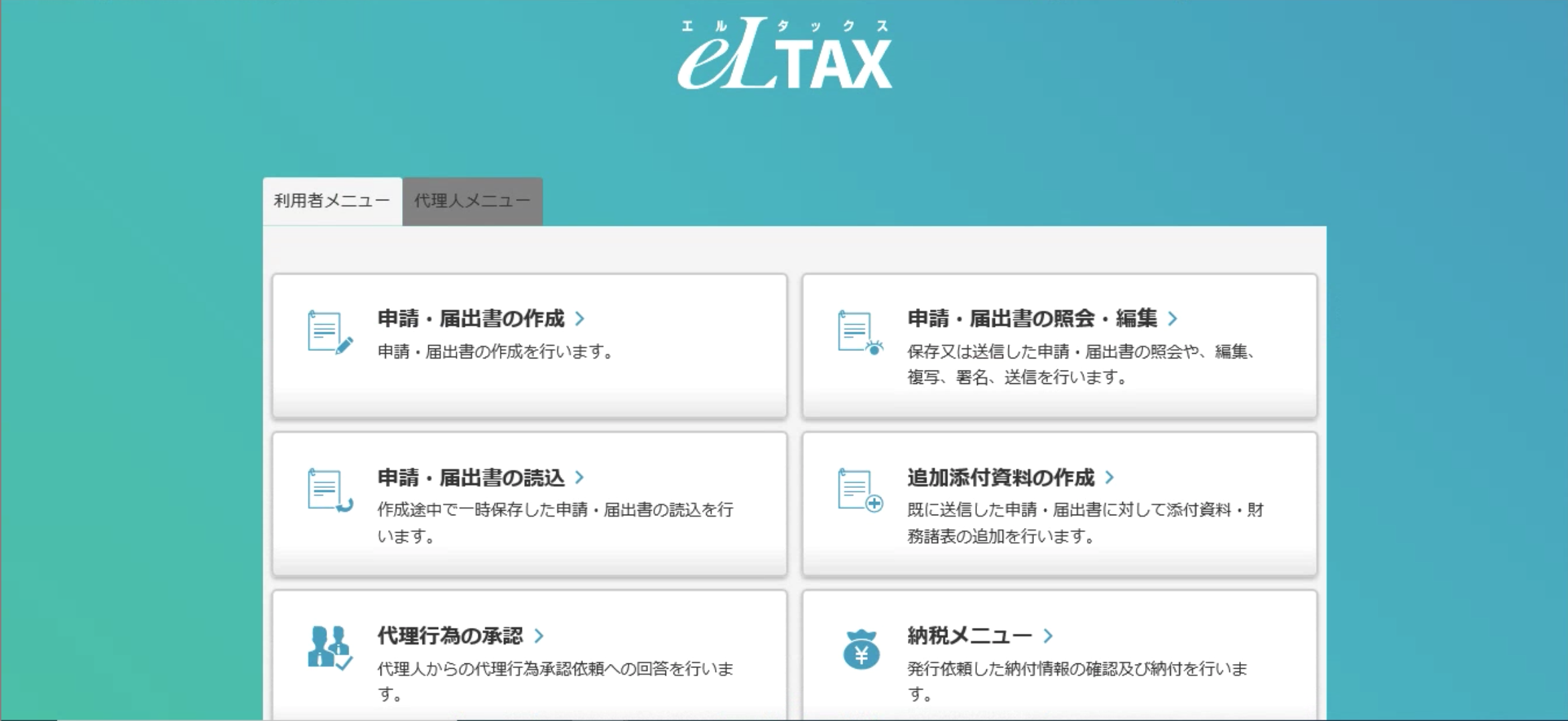Open 代理行為の承認 heading link
The width and height of the screenshot is (1568, 721).
click(x=450, y=636)
